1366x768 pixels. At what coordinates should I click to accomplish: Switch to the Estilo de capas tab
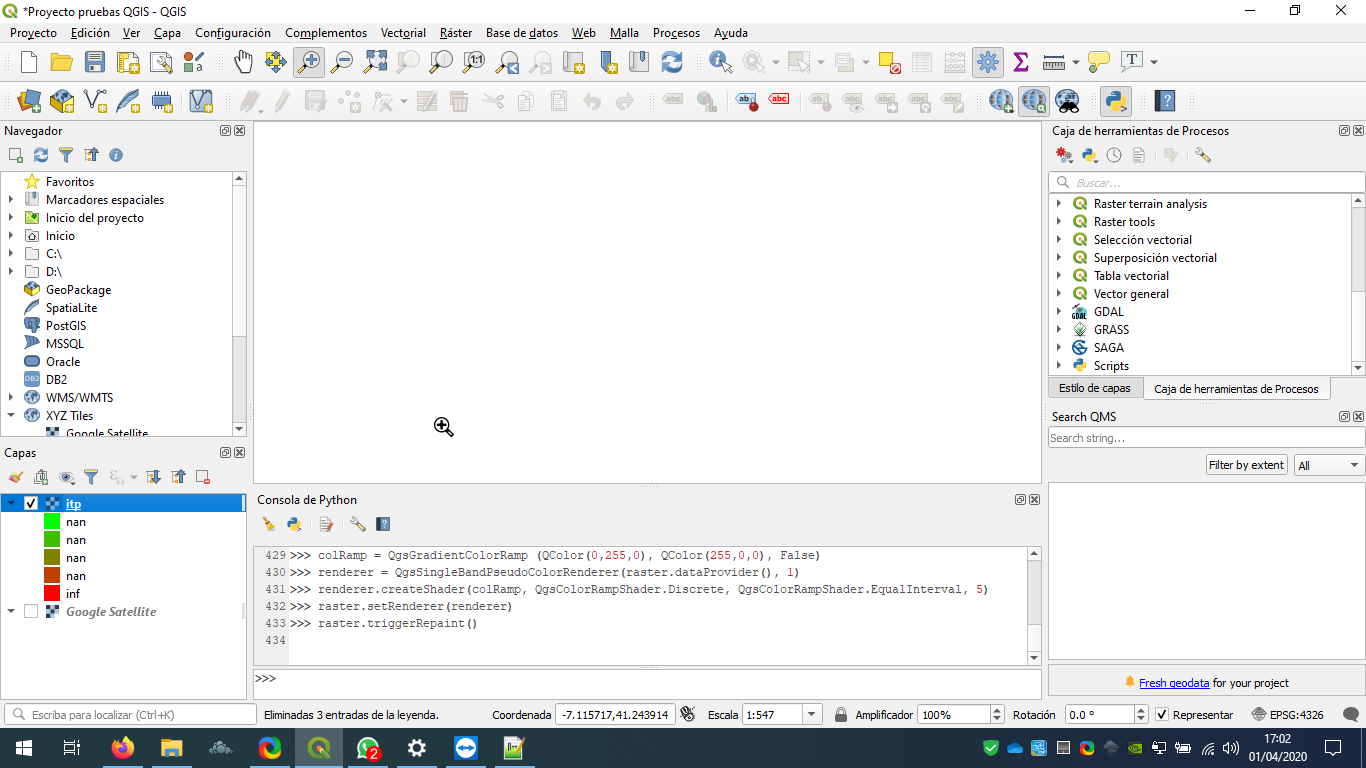[x=1095, y=388]
